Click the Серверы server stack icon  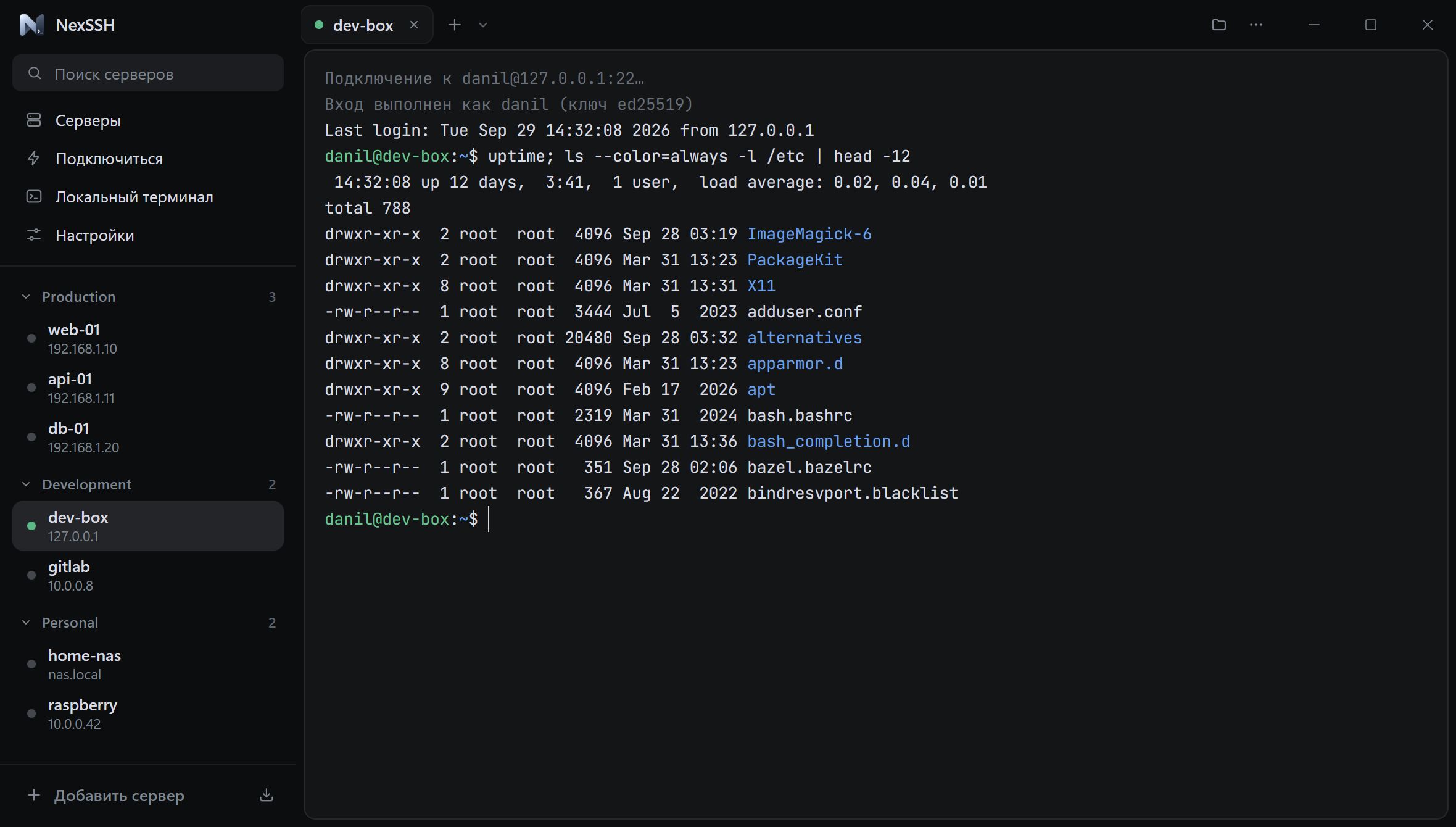coord(34,120)
